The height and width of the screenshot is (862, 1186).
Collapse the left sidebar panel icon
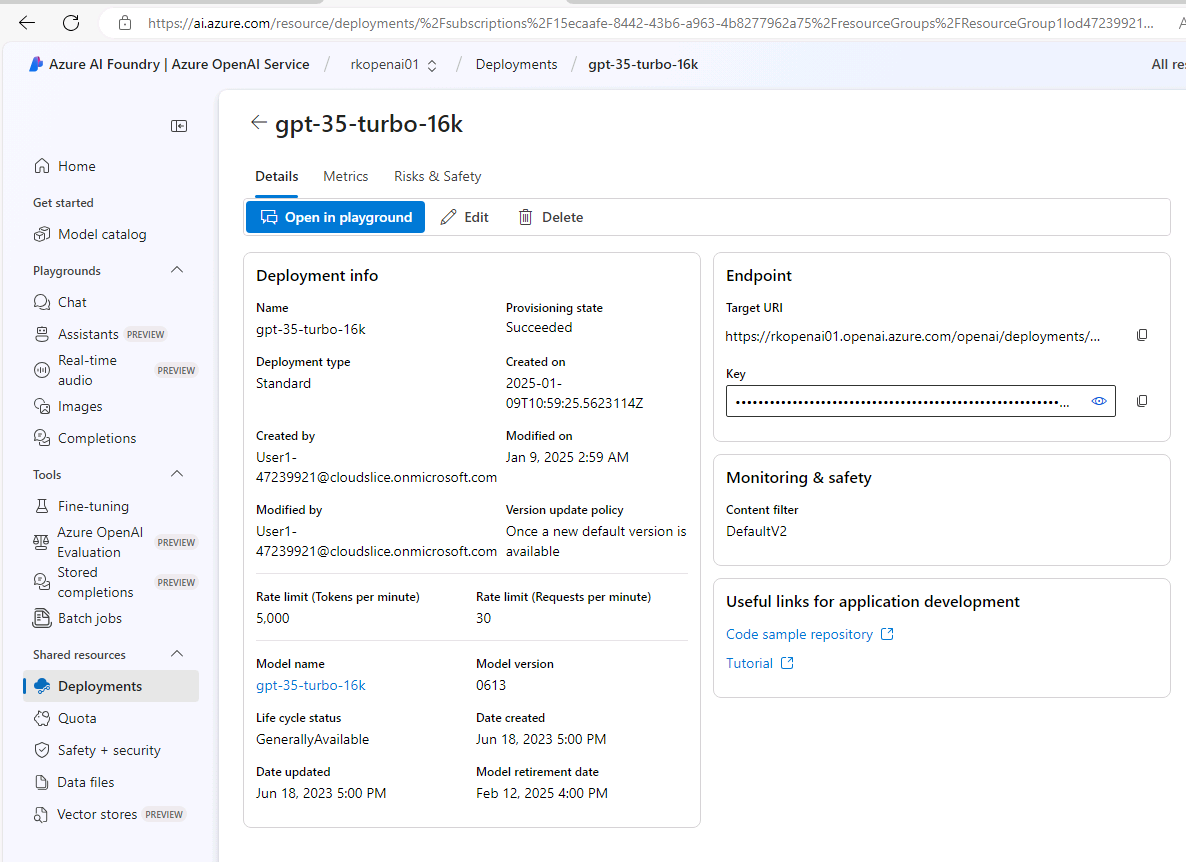tap(179, 126)
